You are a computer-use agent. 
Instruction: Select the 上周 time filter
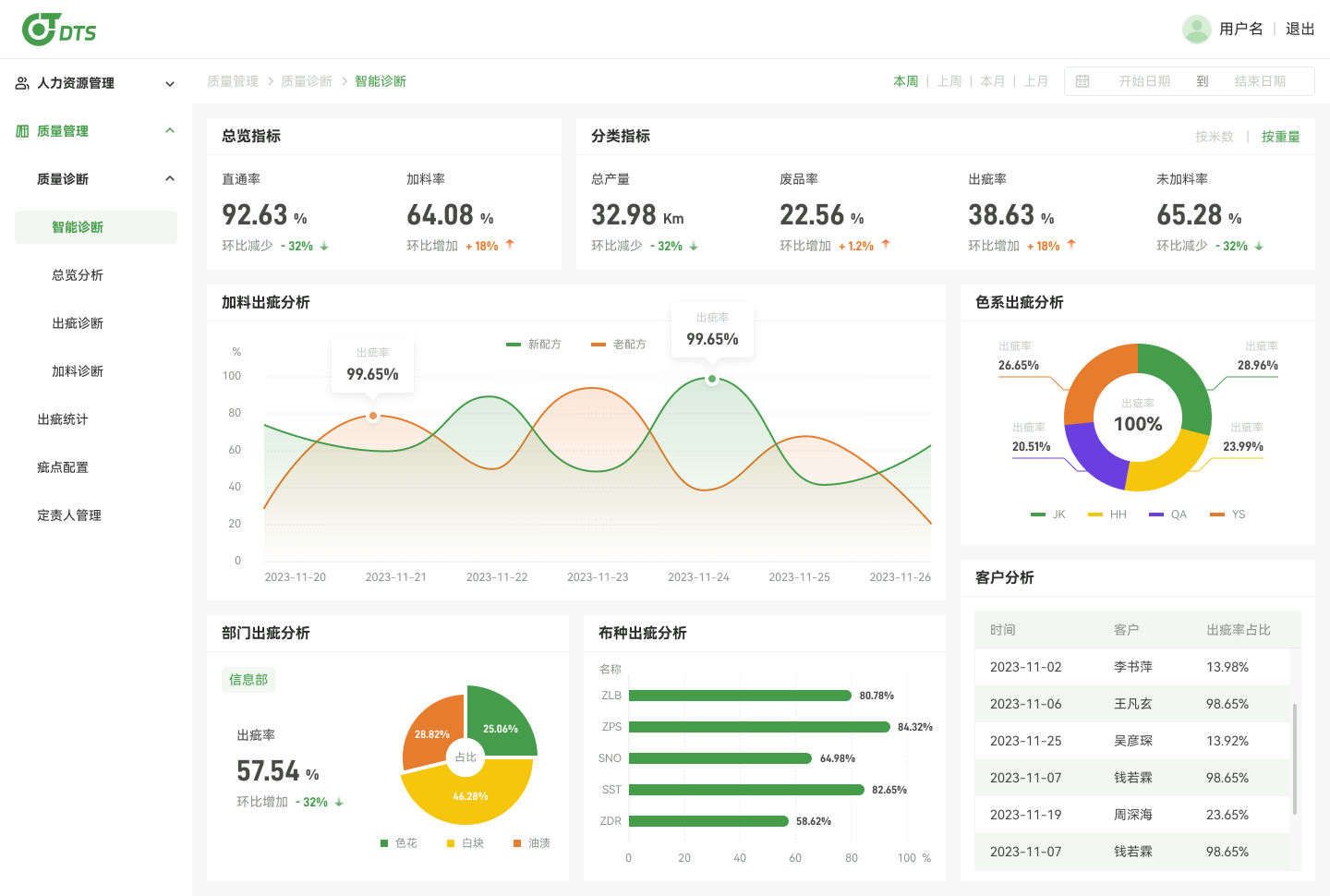tap(949, 81)
